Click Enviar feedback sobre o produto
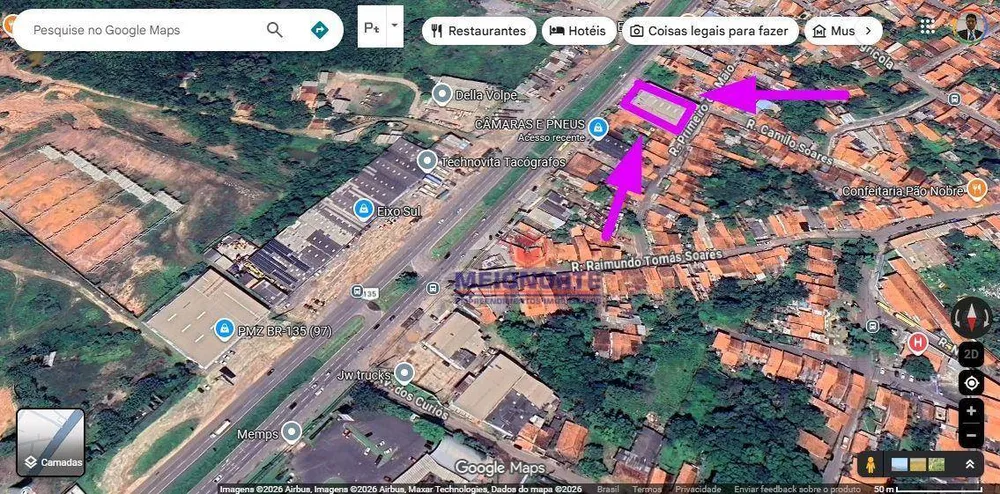Viewport: 1000px width, 494px height. (x=797, y=489)
